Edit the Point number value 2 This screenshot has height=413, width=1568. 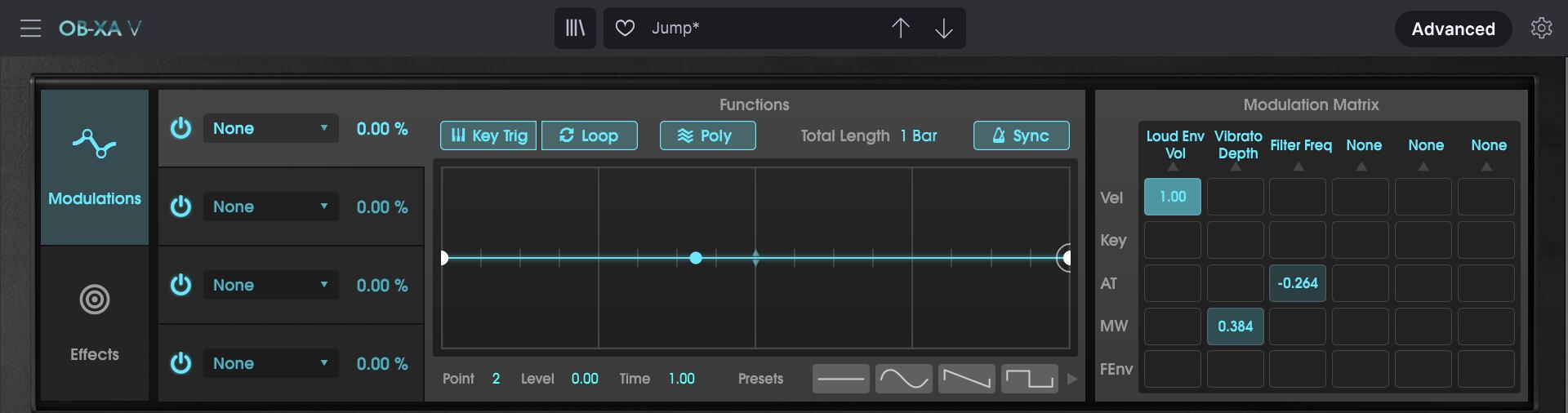click(x=496, y=379)
